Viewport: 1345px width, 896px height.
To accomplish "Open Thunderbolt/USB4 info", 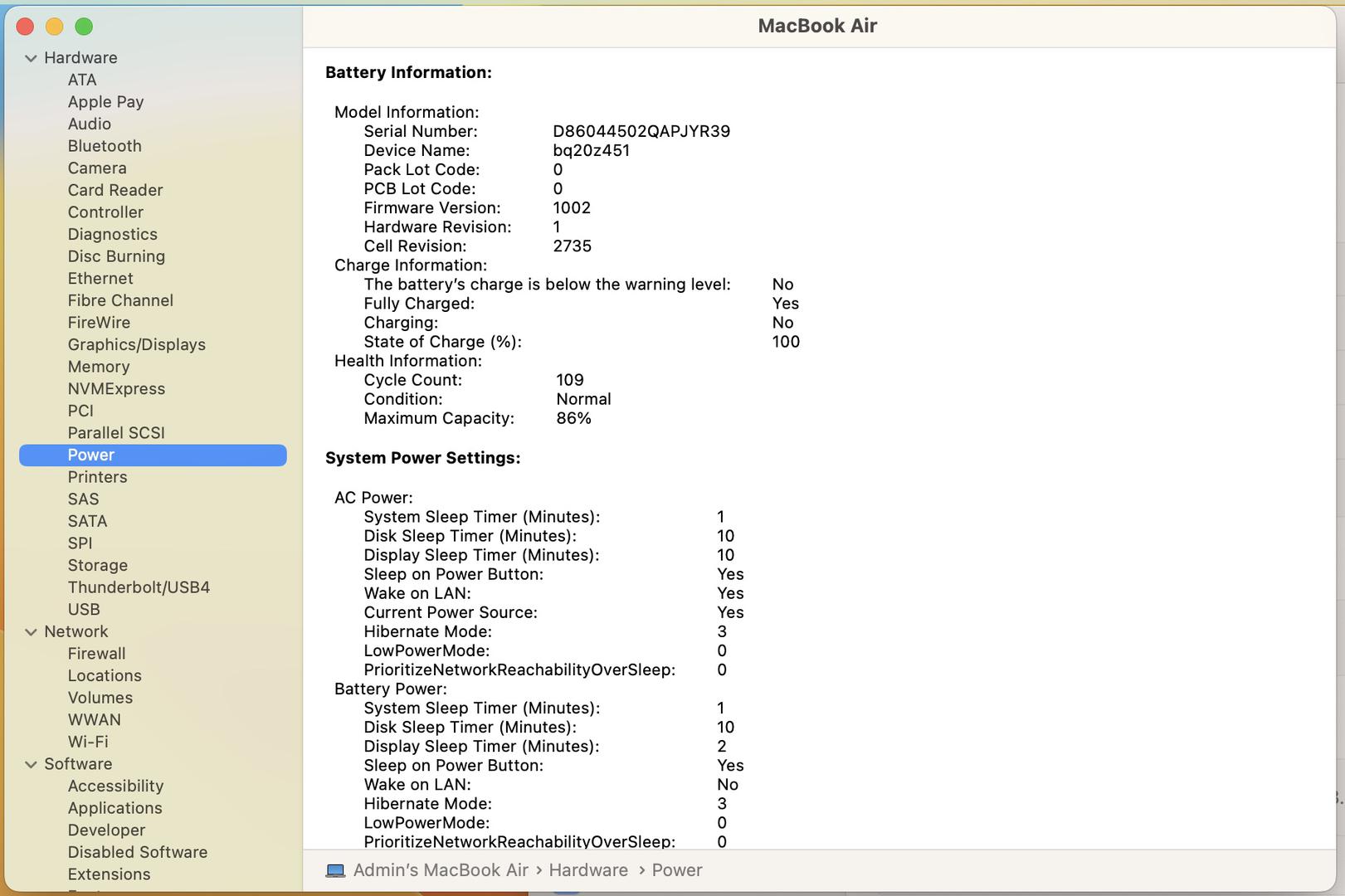I will 139,587.
